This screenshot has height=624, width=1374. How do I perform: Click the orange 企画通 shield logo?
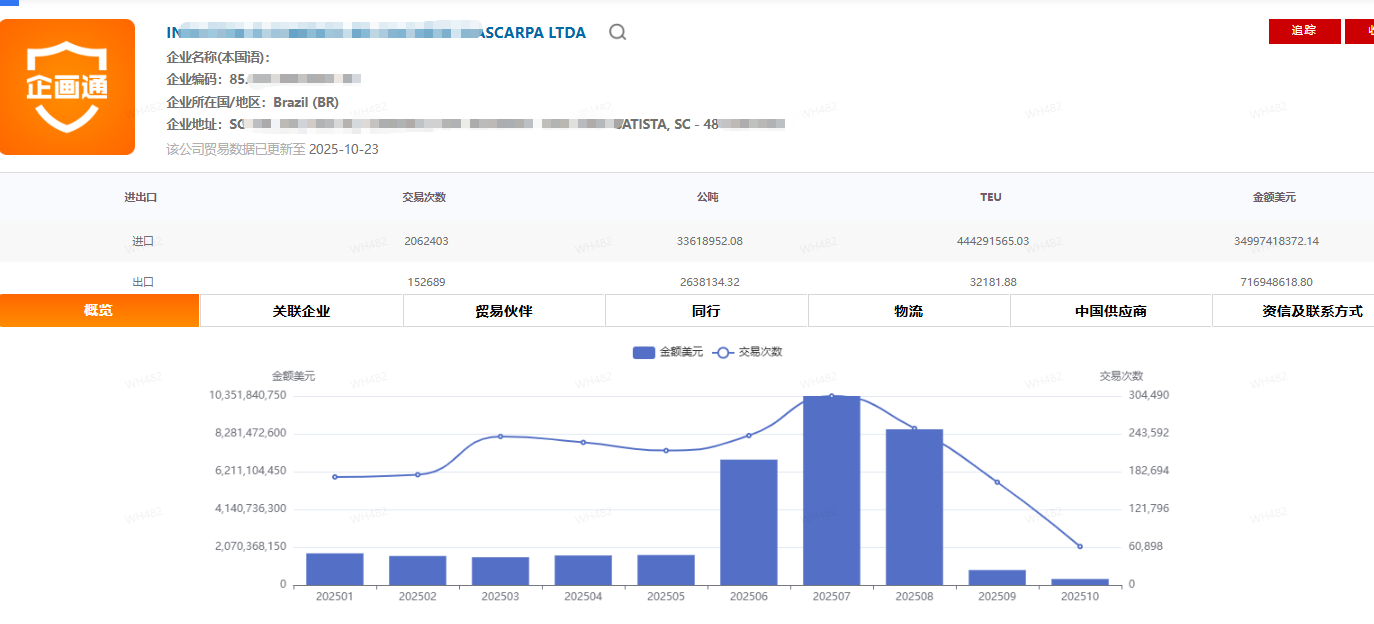tap(67, 87)
